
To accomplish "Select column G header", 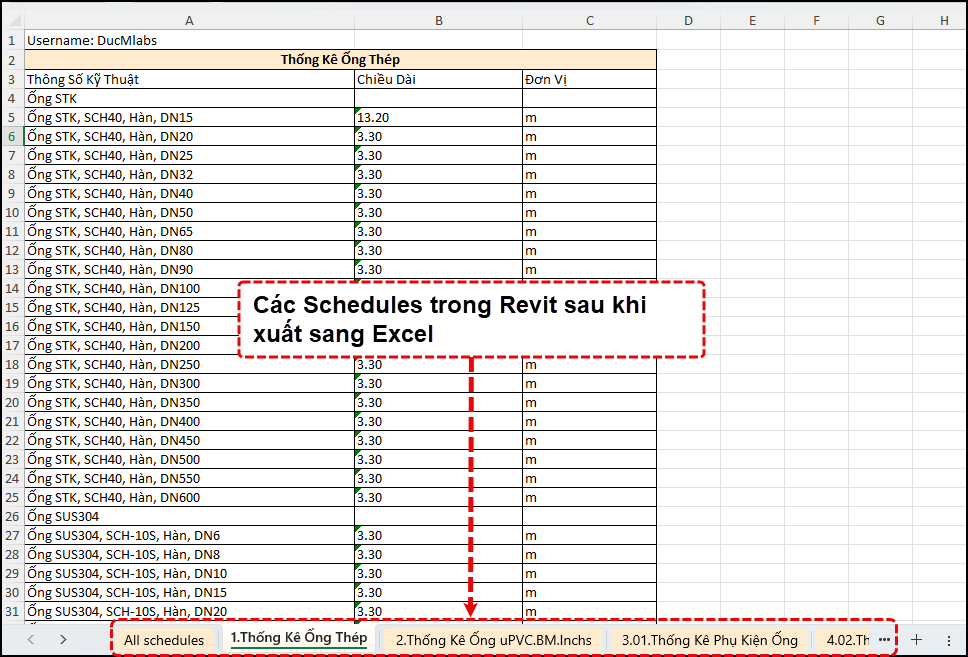I will (x=880, y=20).
